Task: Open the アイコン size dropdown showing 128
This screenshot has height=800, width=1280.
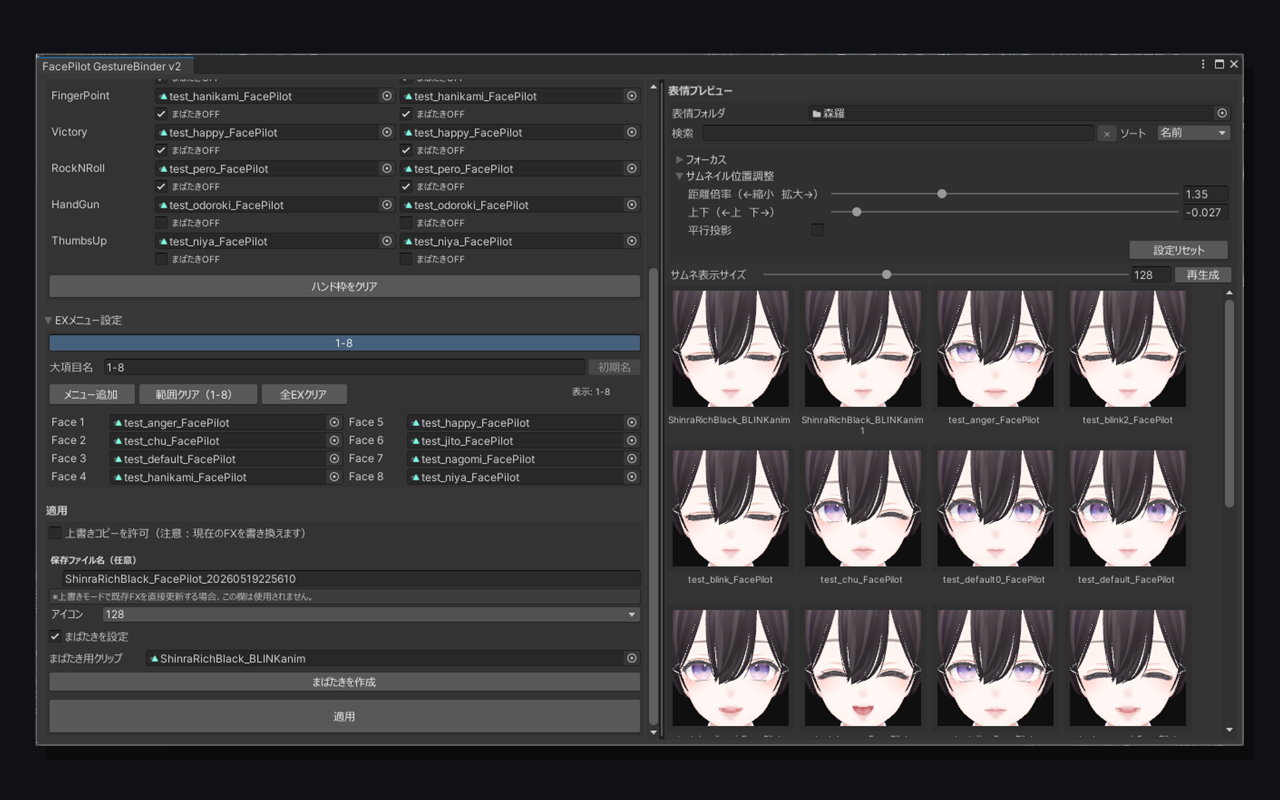Action: pos(371,615)
